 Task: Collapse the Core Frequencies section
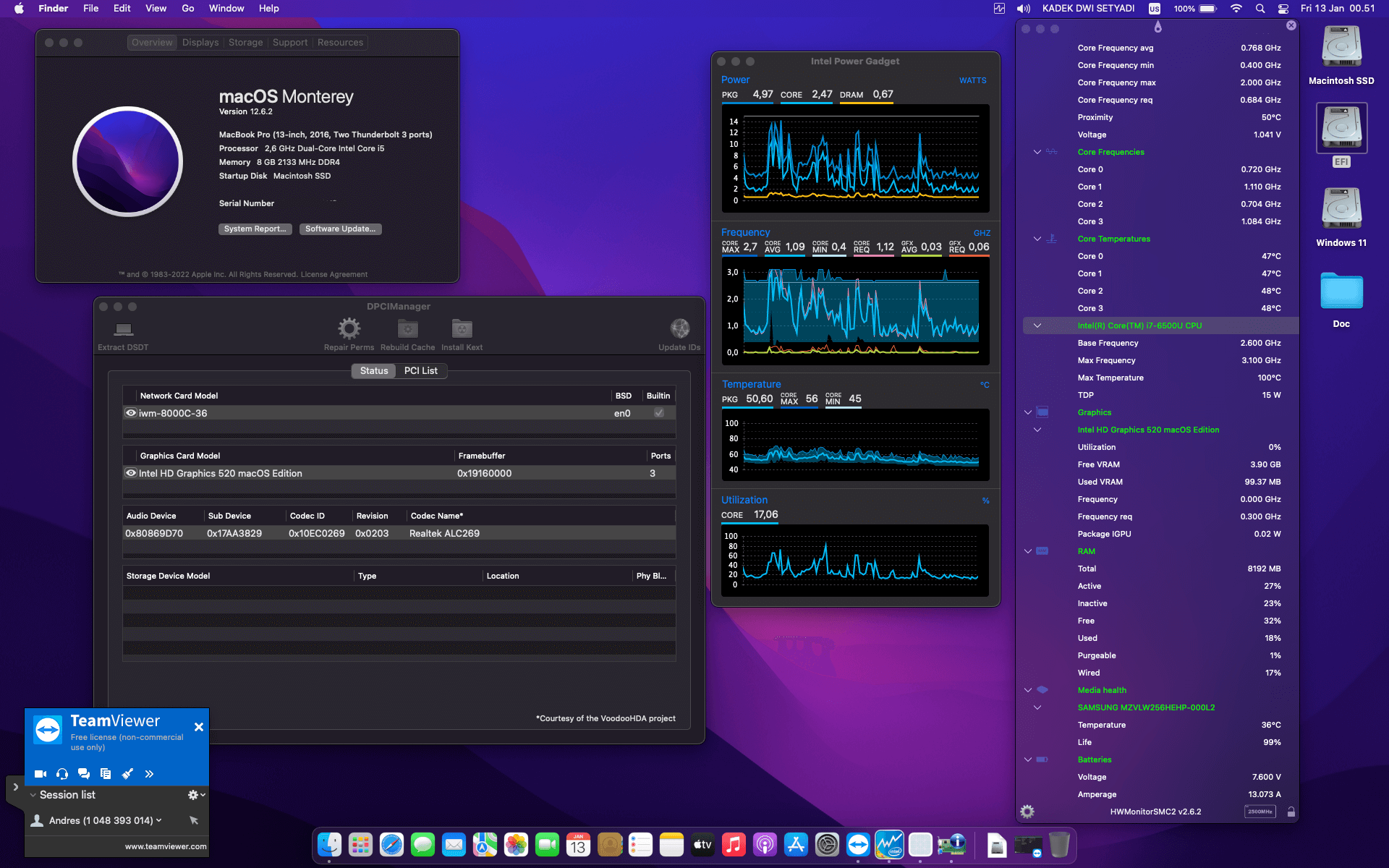tap(1037, 152)
